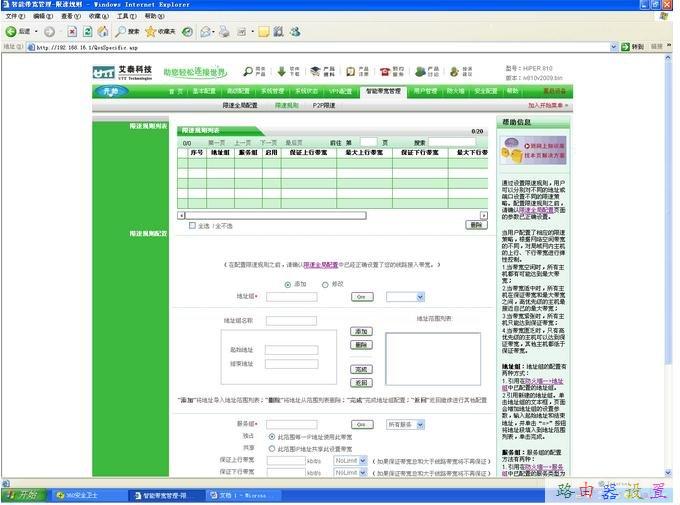Open the star 收藏夹 favorites icon
This screenshot has height=505, width=680.
[x=150, y=31]
